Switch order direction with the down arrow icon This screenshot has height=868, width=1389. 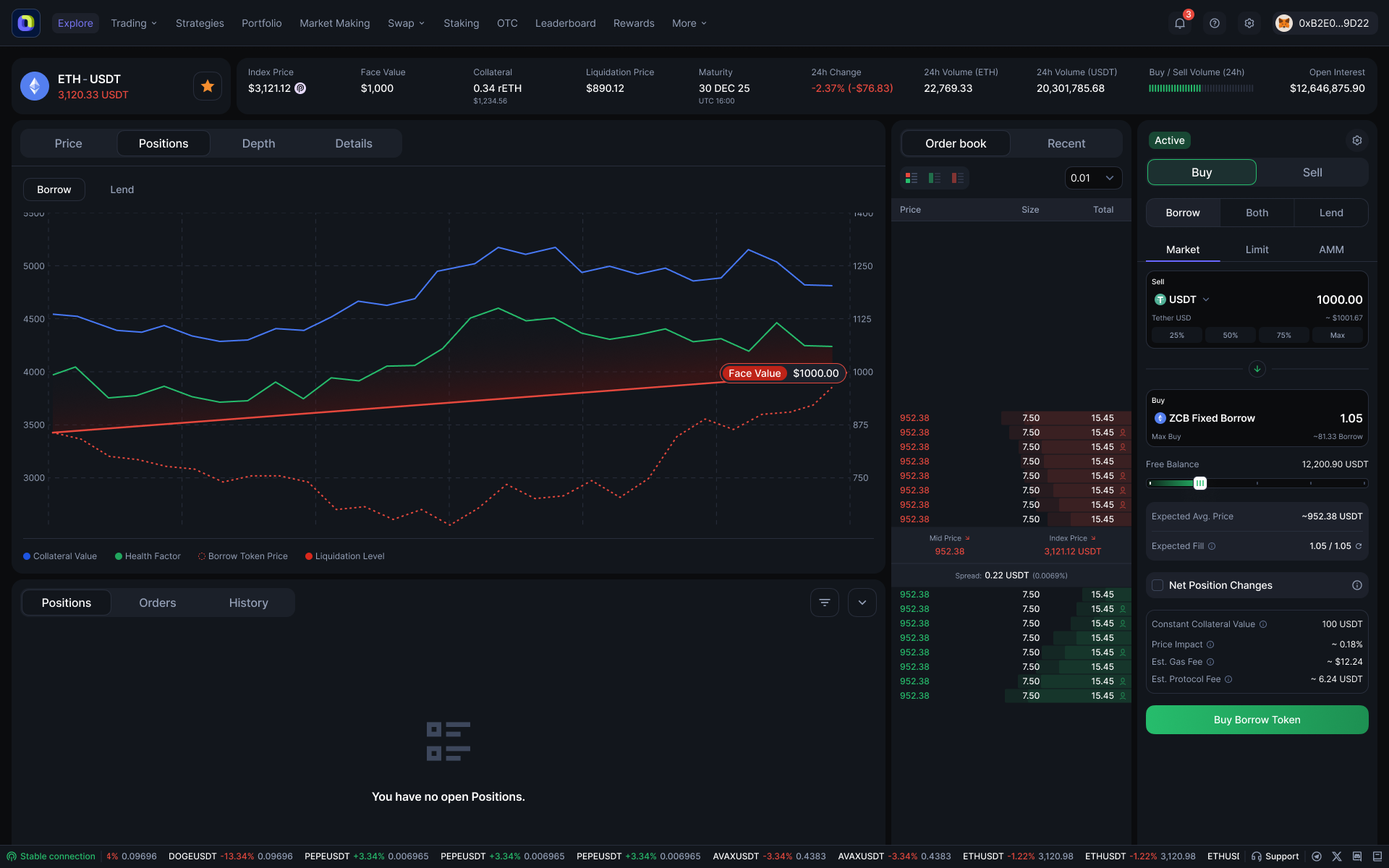pyautogui.click(x=1257, y=369)
